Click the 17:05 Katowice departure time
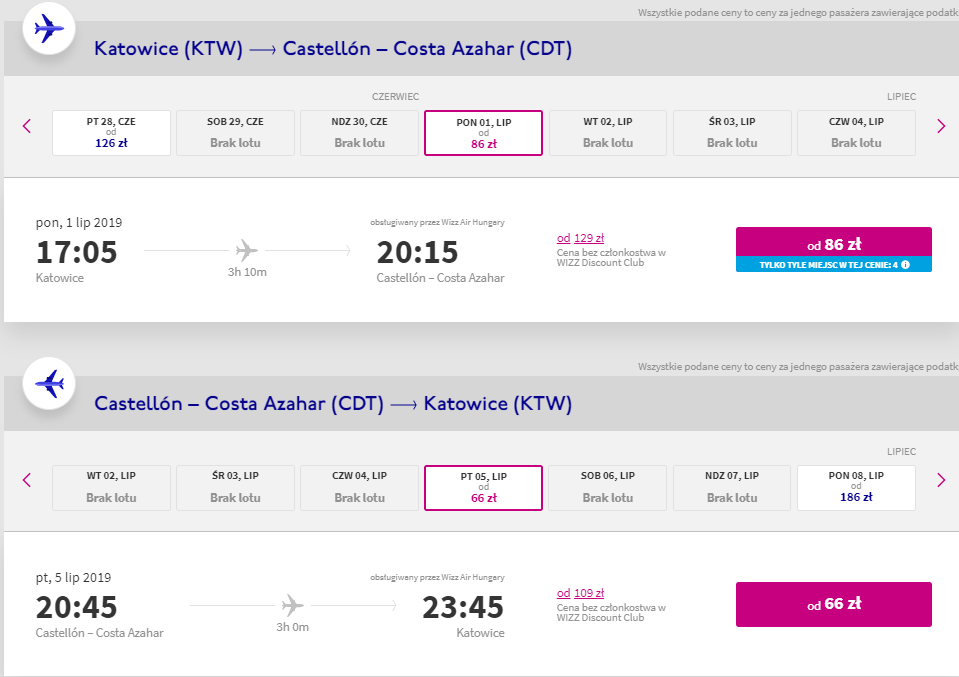 click(x=76, y=252)
